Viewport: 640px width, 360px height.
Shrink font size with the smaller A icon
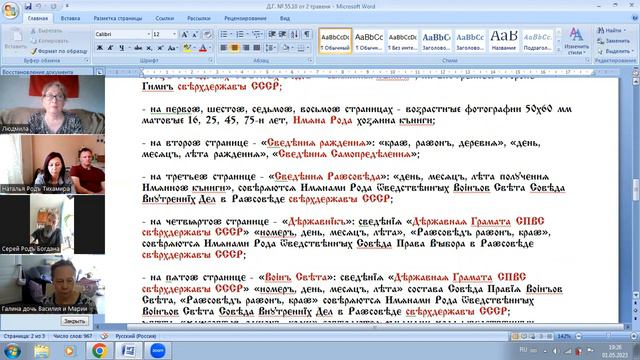pos(195,34)
